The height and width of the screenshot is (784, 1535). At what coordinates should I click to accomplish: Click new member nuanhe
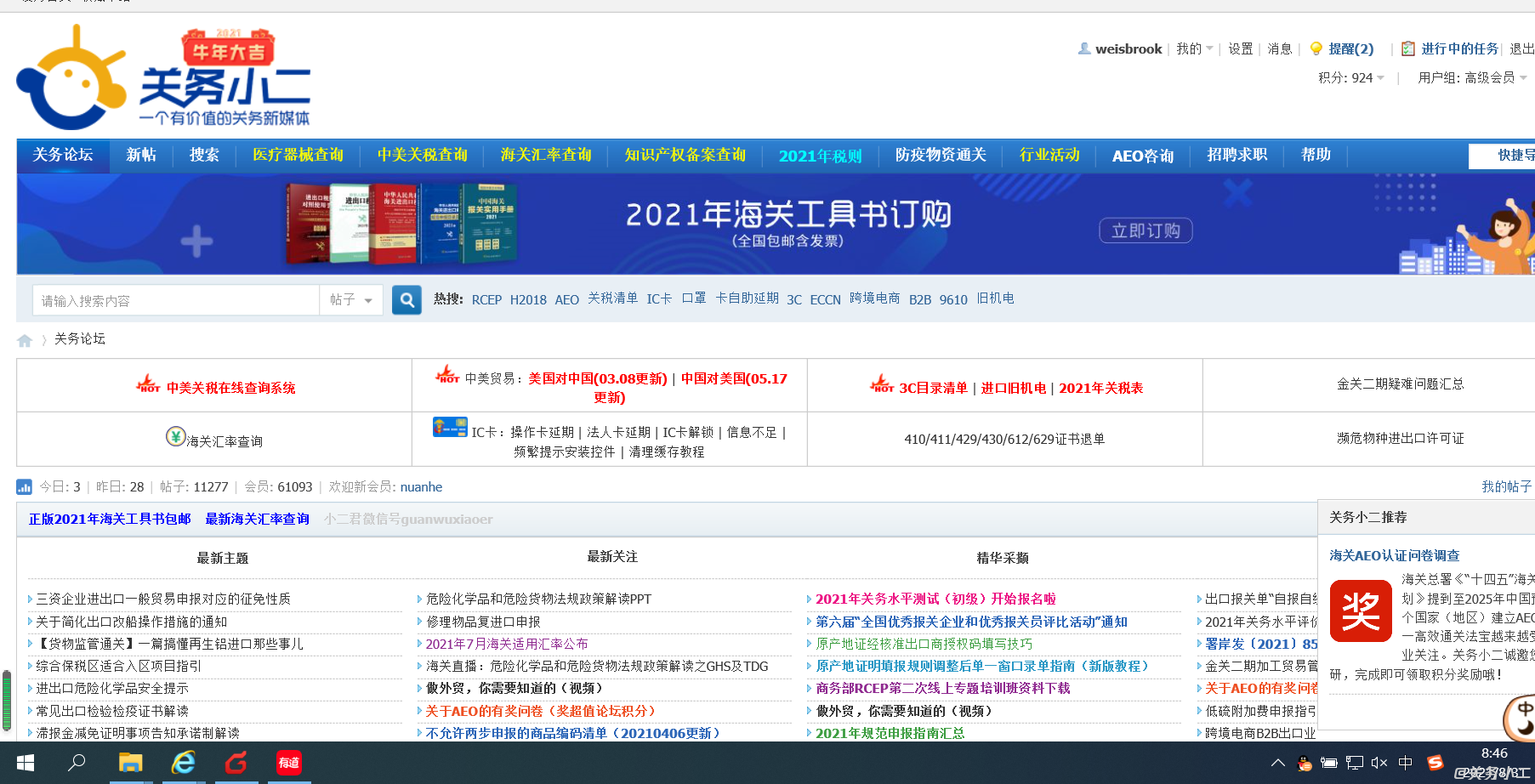(x=421, y=487)
